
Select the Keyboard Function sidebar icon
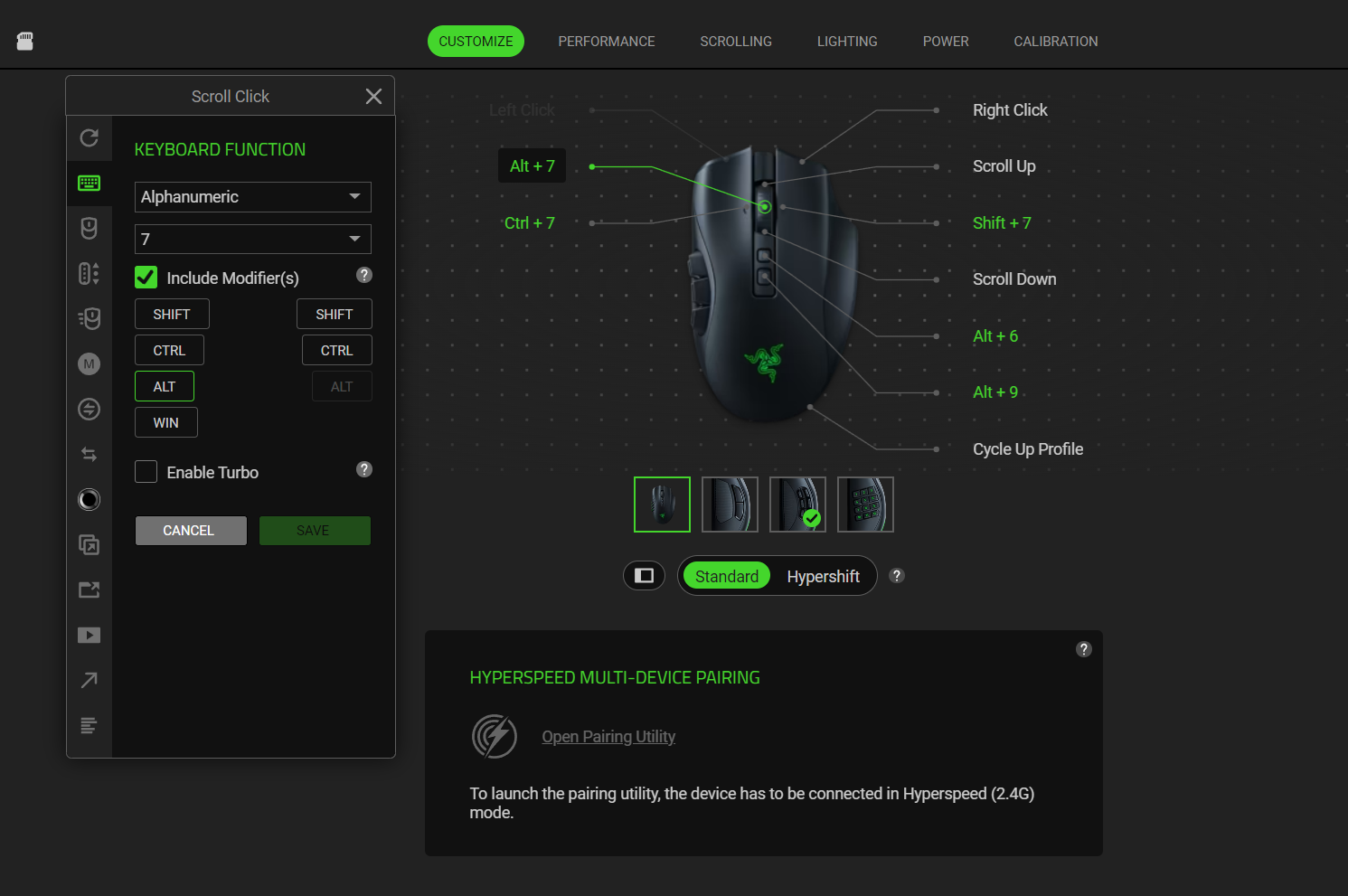pyautogui.click(x=89, y=183)
